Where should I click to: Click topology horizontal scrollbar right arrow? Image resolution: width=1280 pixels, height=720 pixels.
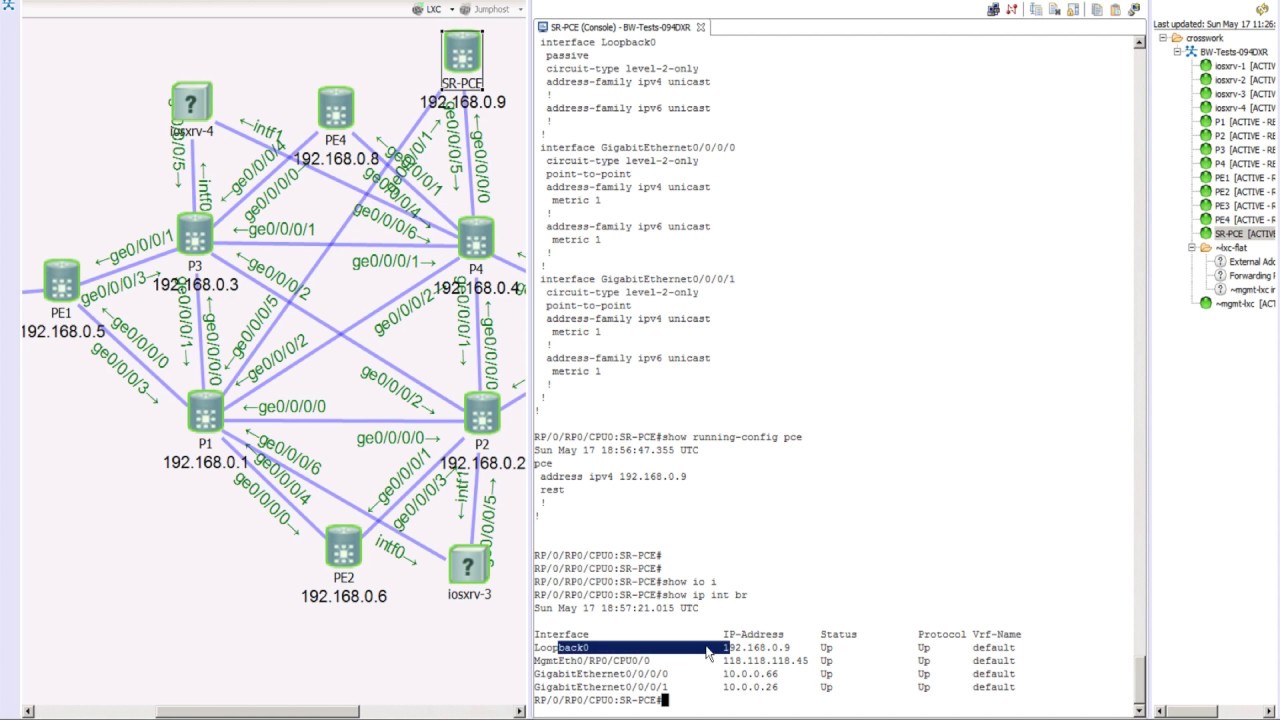[x=520, y=712]
